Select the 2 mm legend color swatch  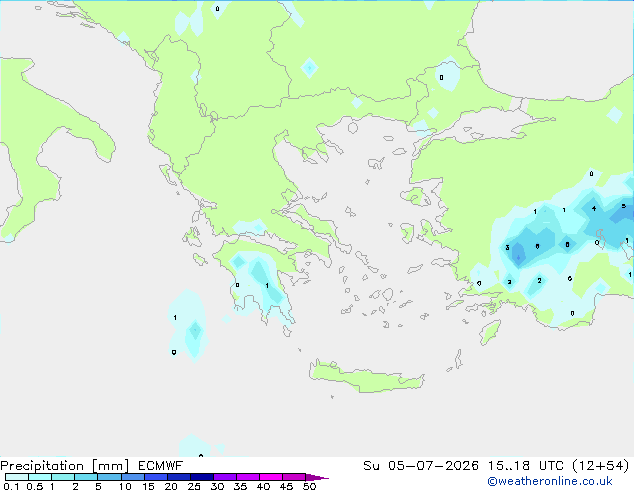(86, 477)
